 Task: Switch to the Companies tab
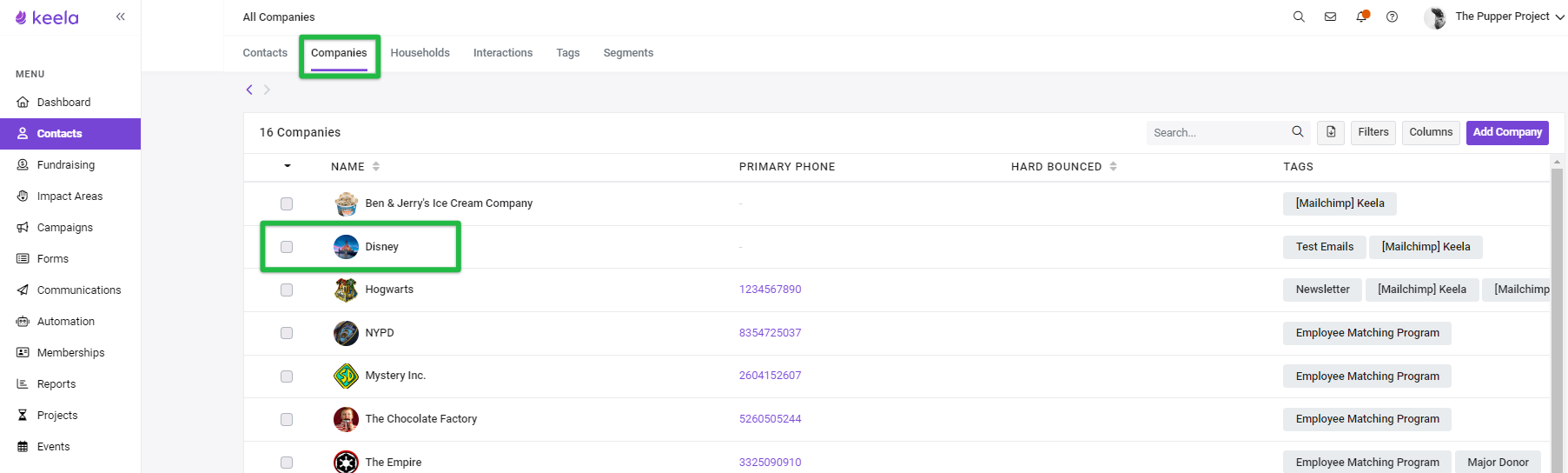click(339, 53)
